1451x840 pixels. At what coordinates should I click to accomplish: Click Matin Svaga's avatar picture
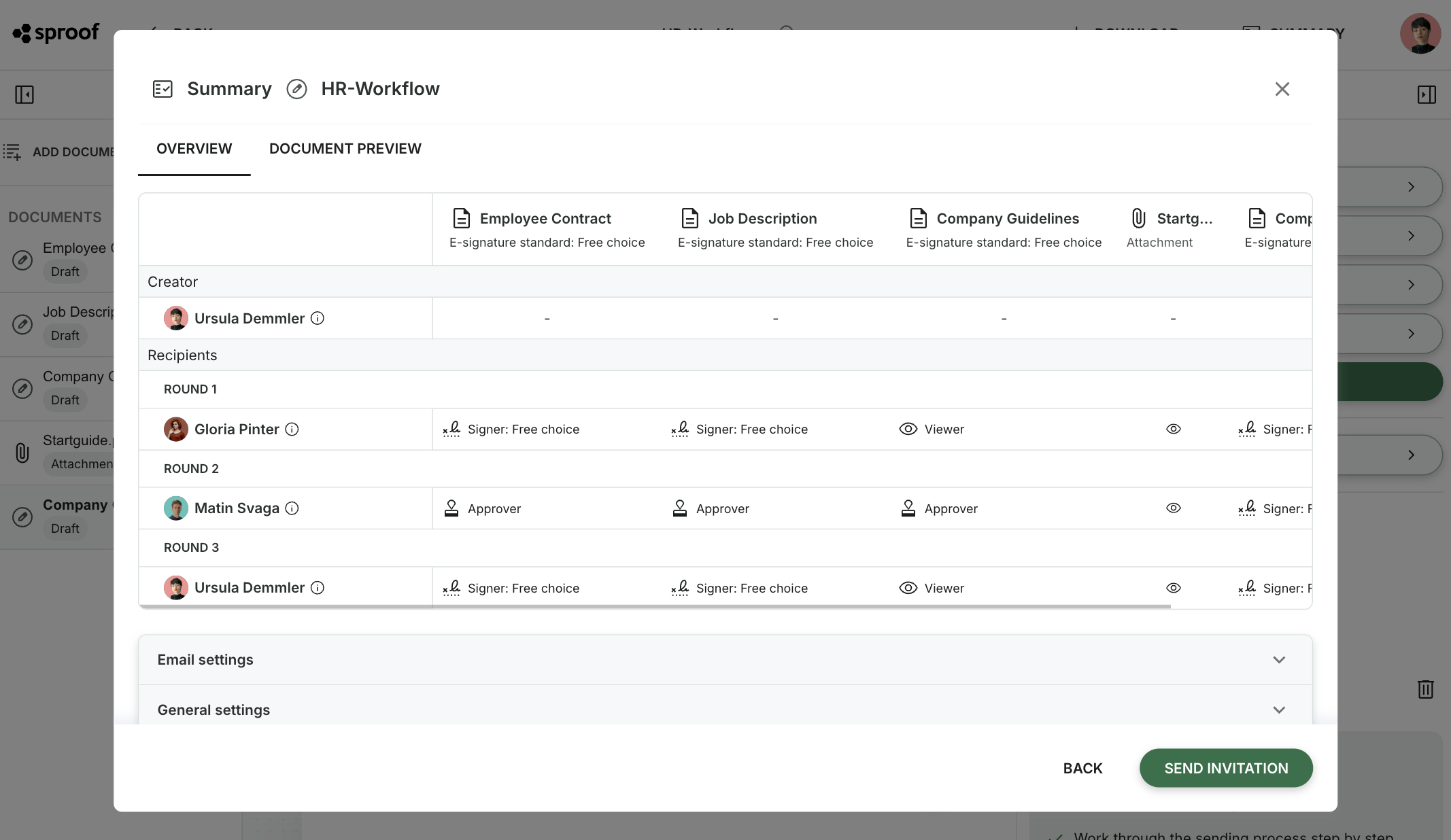tap(176, 508)
